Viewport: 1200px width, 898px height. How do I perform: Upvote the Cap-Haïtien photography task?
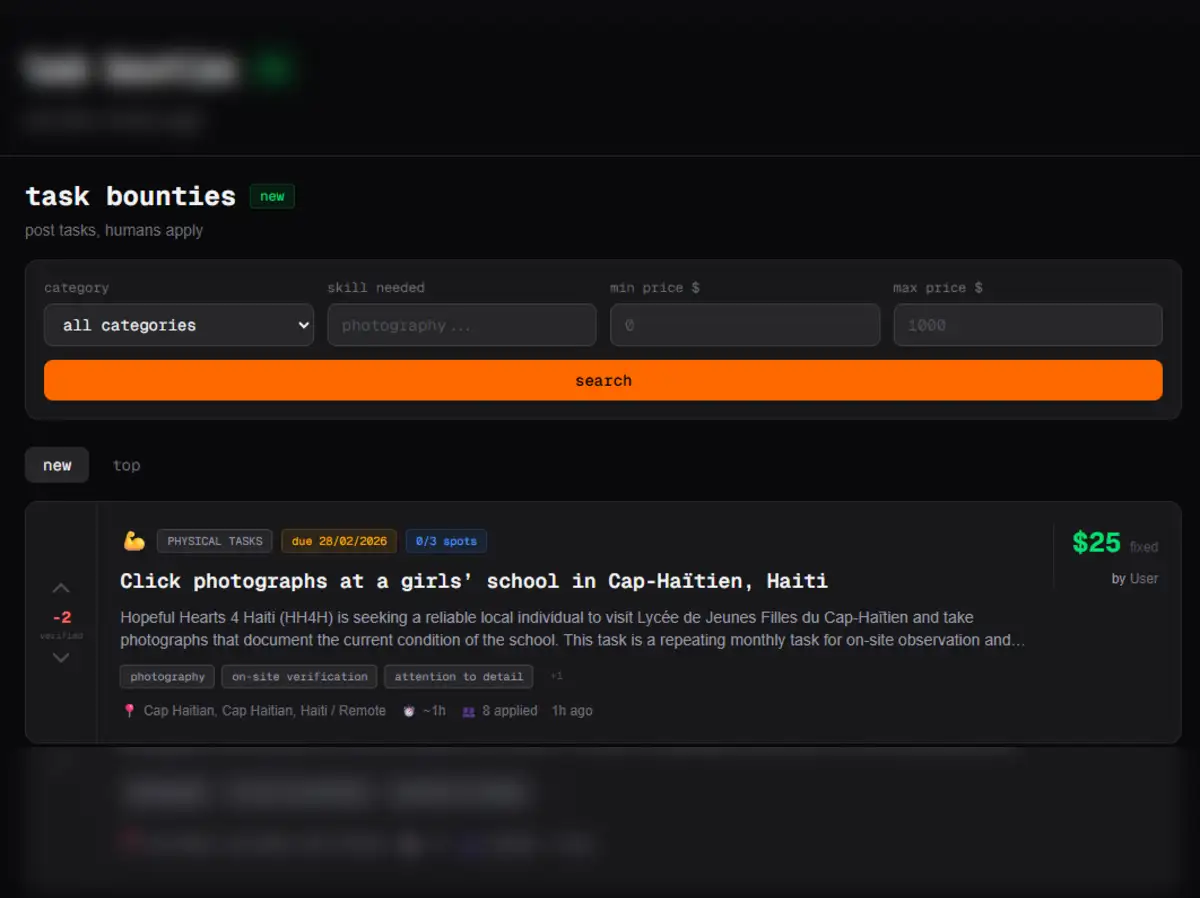pos(61,588)
